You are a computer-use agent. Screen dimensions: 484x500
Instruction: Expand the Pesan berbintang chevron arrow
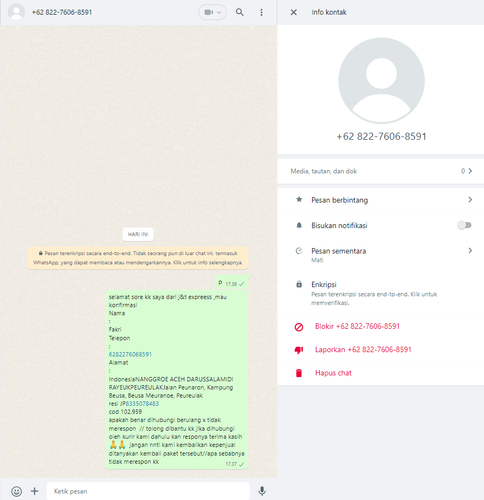coord(470,200)
